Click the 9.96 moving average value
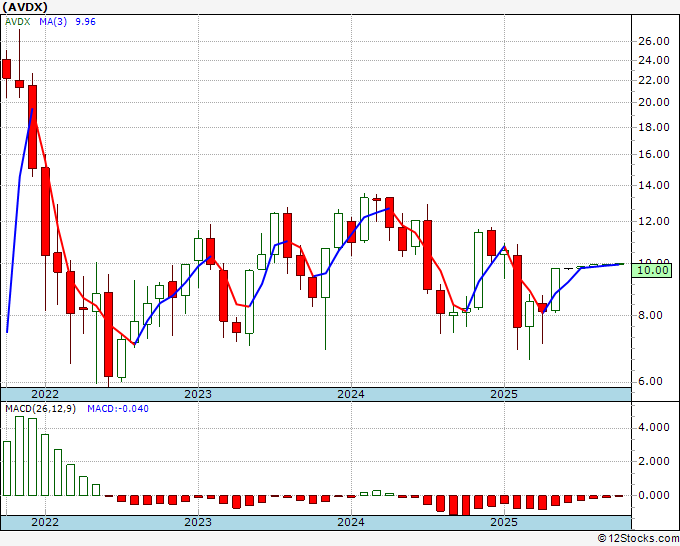Image resolution: width=680 pixels, height=546 pixels. (x=85, y=22)
